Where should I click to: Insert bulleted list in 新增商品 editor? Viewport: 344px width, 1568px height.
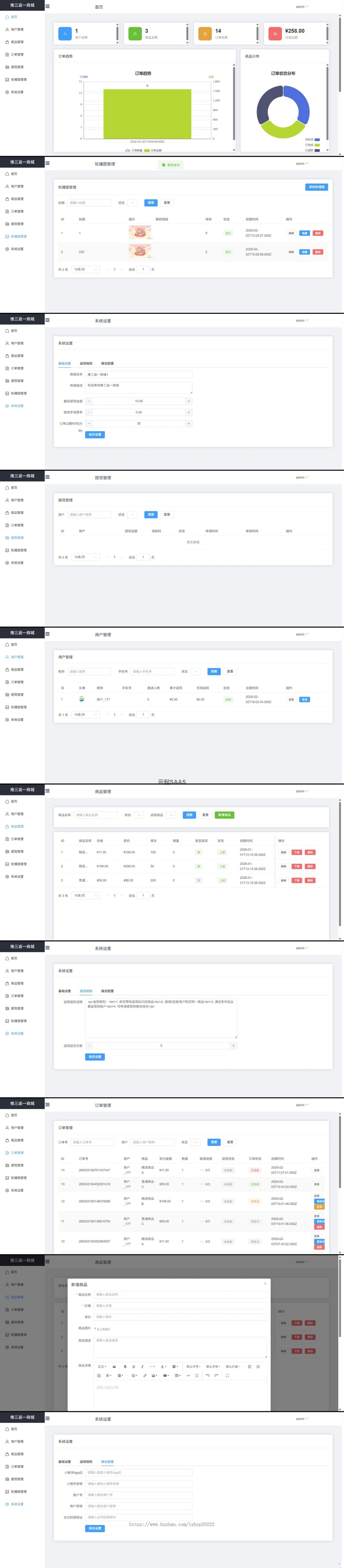click(x=250, y=1367)
